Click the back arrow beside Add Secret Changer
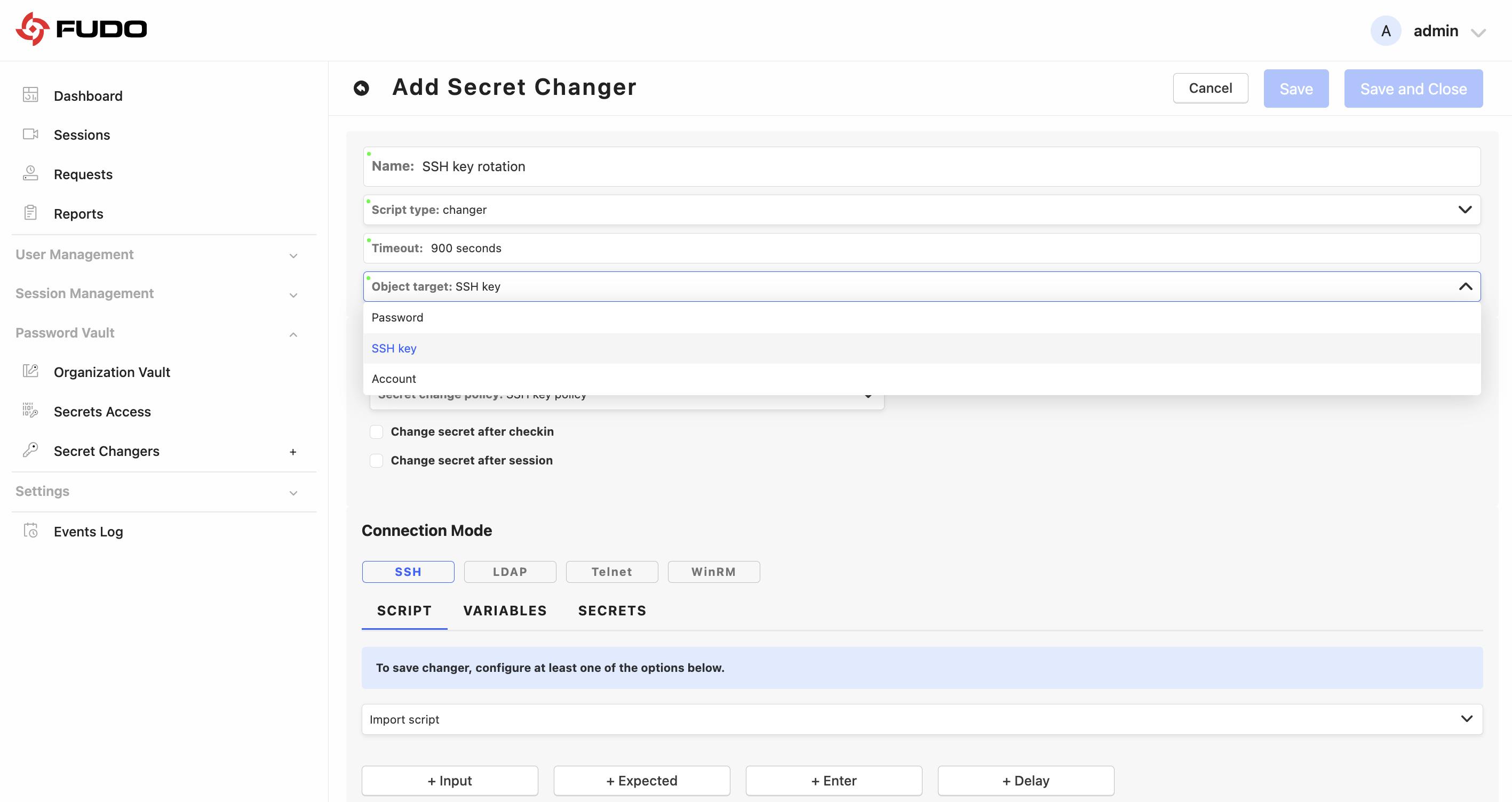 click(361, 88)
